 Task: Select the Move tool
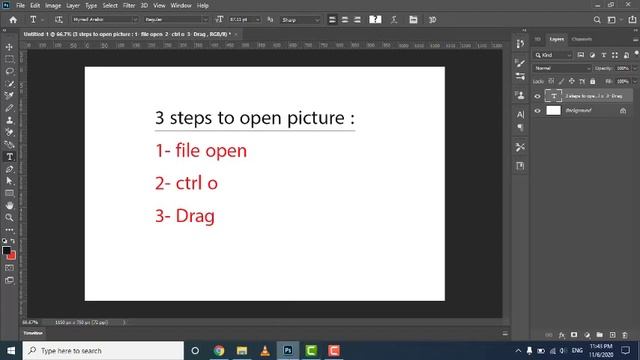(9, 47)
